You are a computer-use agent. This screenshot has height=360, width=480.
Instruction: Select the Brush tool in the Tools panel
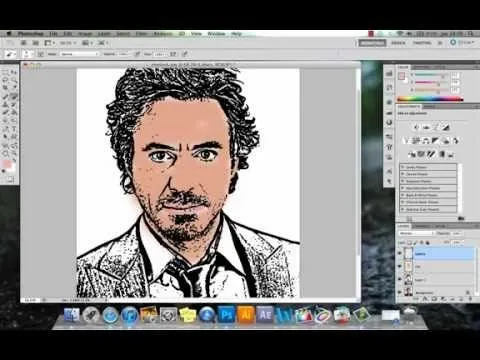14,97
